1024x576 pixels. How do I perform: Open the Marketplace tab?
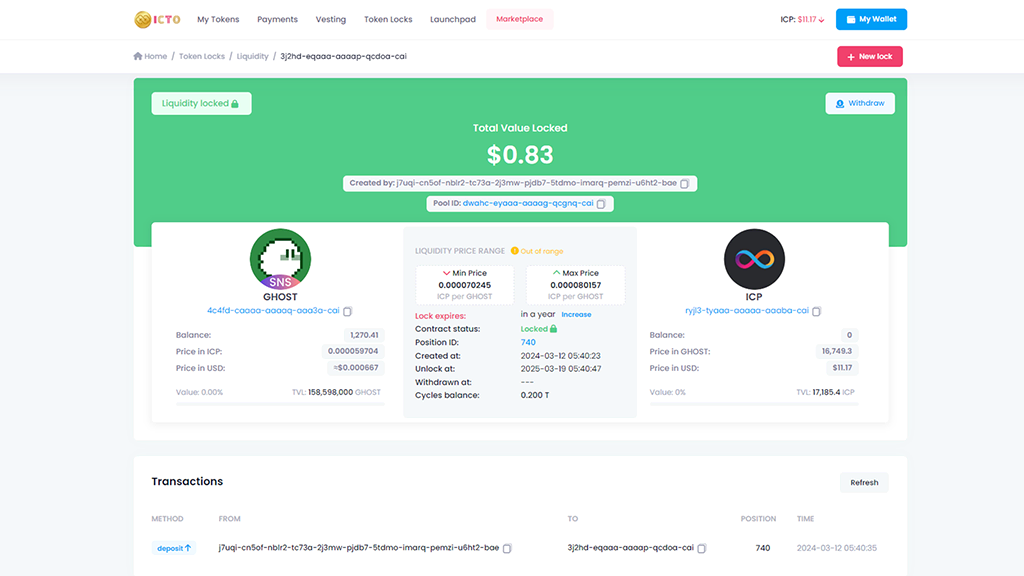click(519, 19)
